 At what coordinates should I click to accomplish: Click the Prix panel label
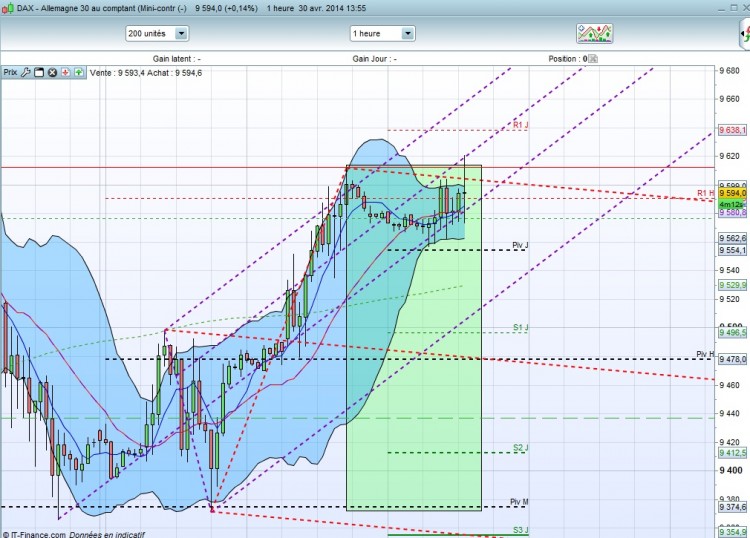coord(10,73)
